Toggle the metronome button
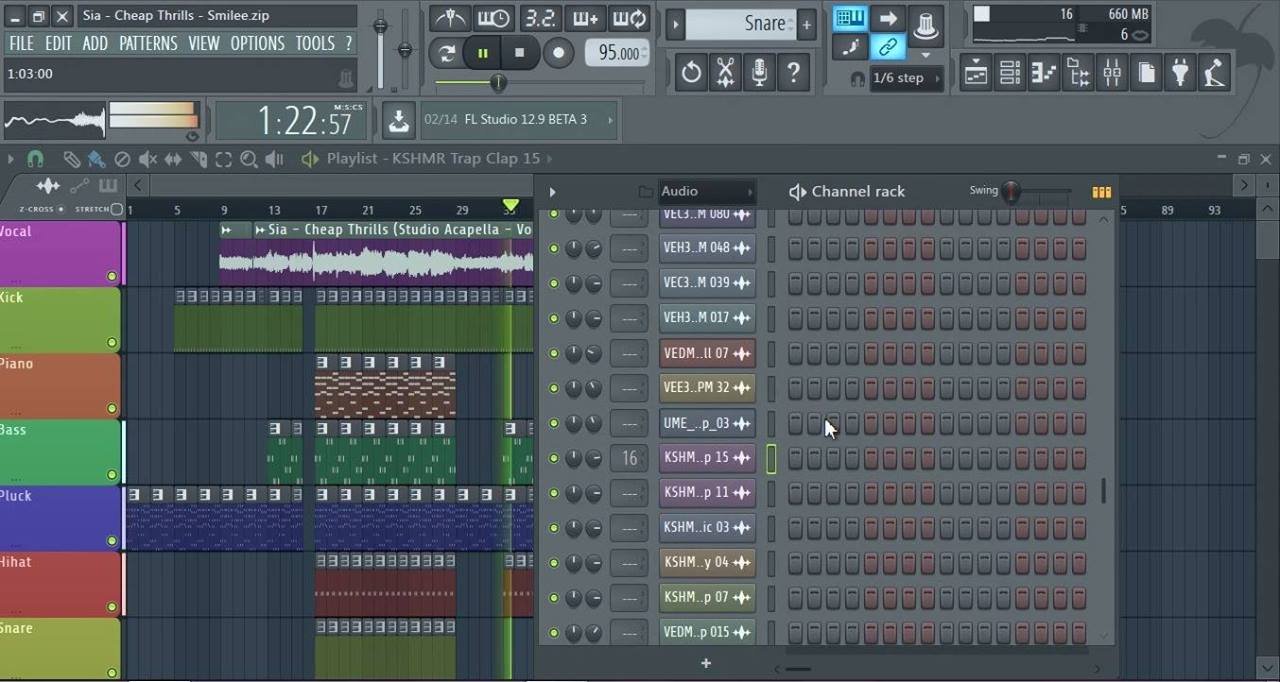 (x=450, y=18)
